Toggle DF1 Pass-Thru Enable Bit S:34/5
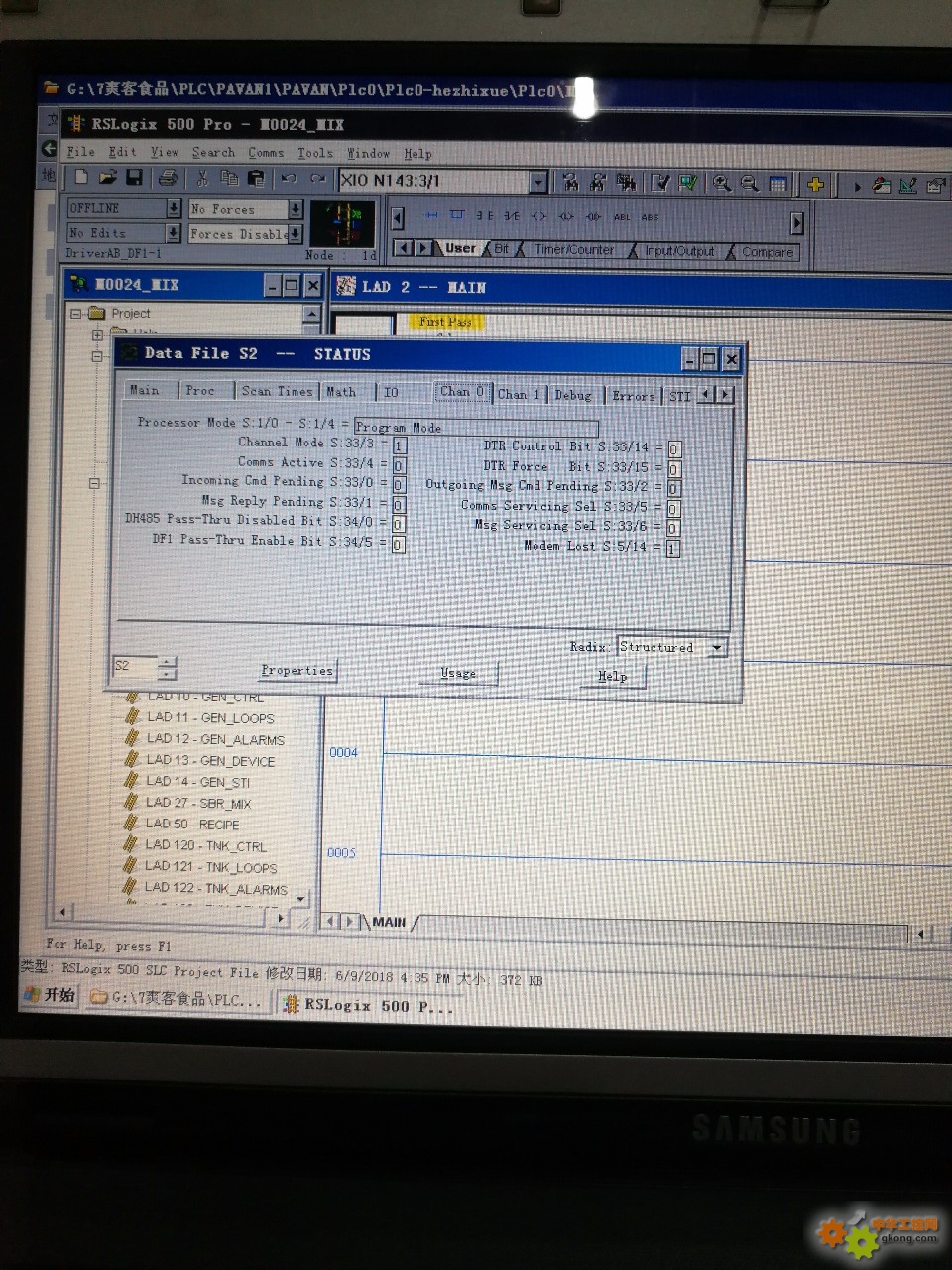Viewport: 952px width, 1270px height. (399, 544)
